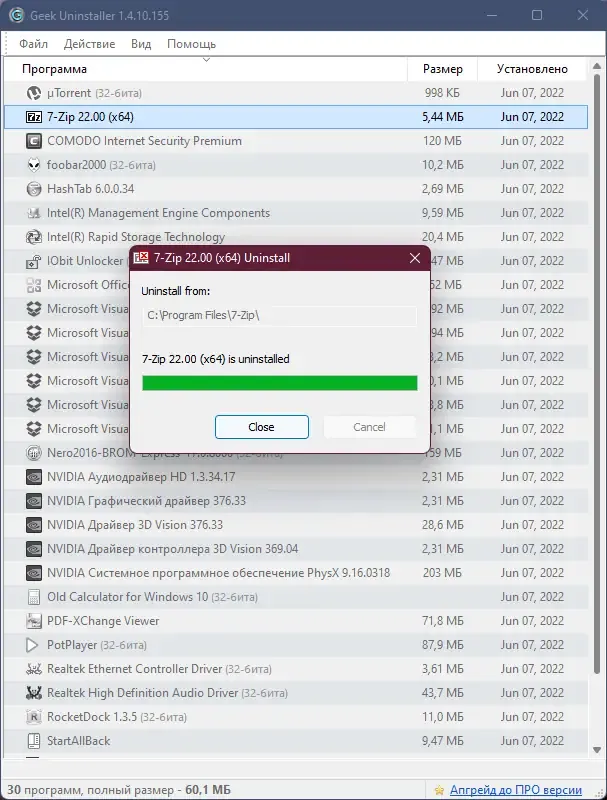This screenshot has width=607, height=800.
Task: Click the Realtek High Definition Audio icon
Action: point(34,692)
